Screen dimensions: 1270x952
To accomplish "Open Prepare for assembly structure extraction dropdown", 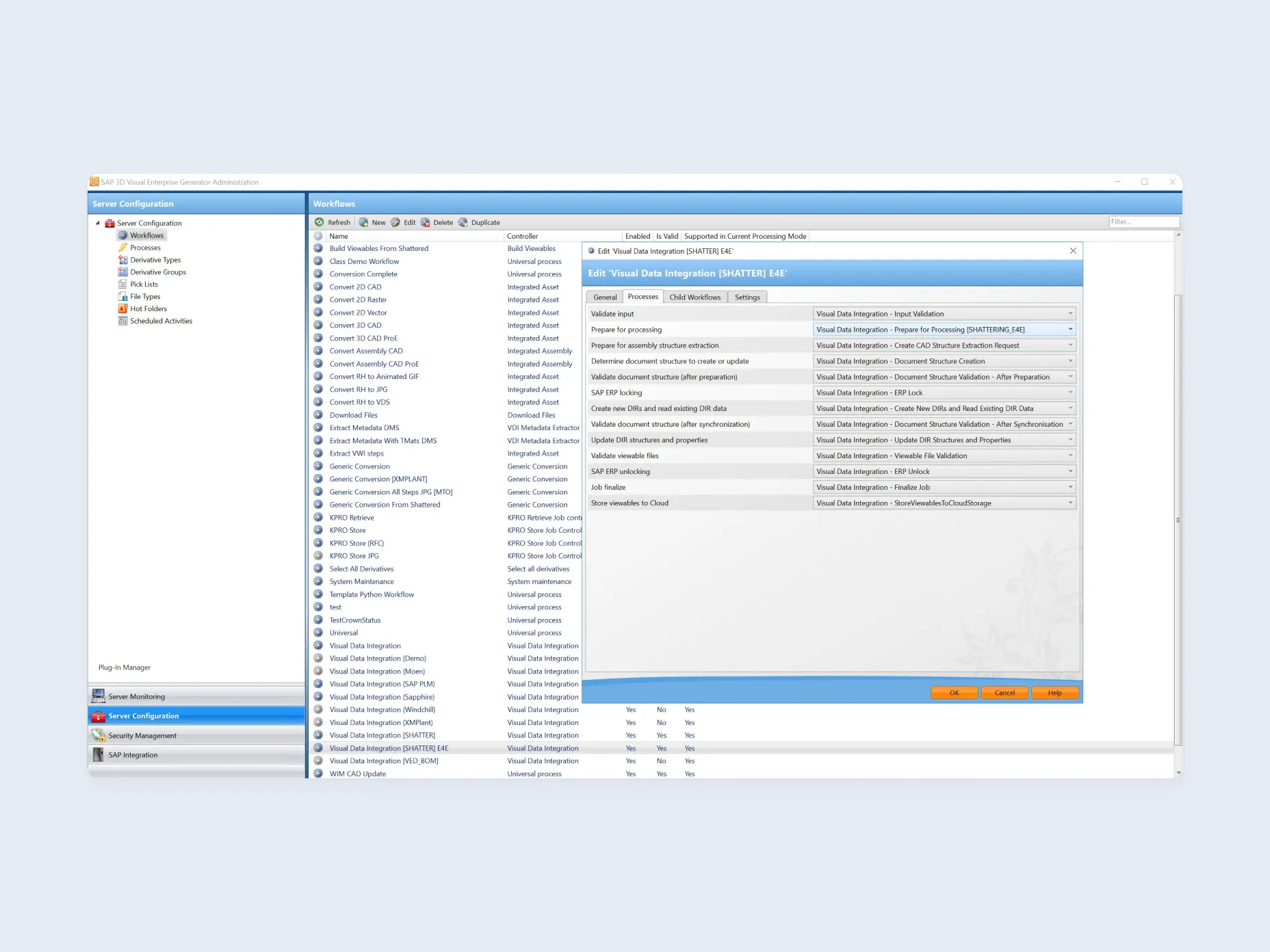I will coord(944,345).
